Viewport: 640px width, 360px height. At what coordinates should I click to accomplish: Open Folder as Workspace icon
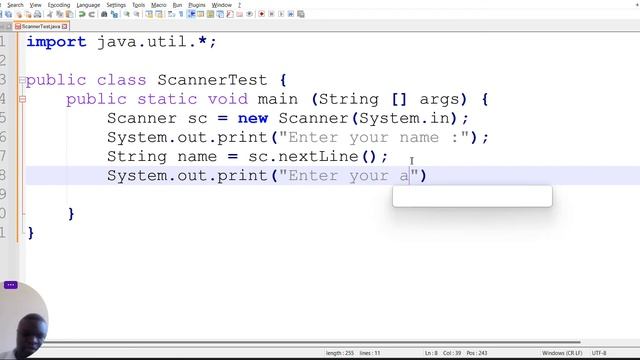tap(240, 14)
